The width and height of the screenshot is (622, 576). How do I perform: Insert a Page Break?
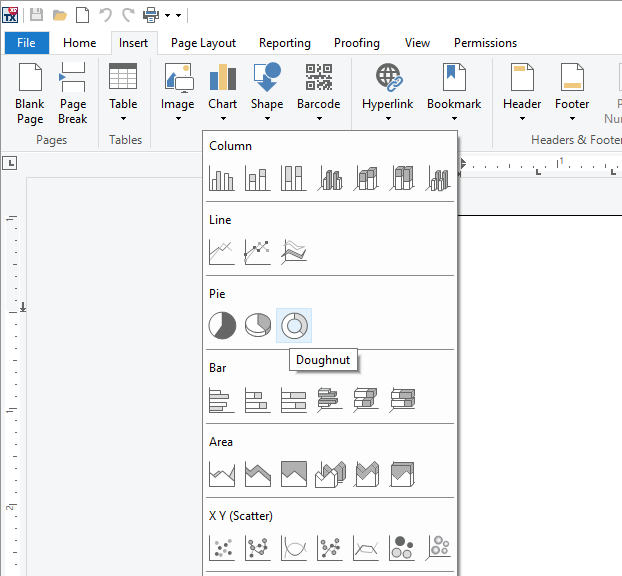click(73, 94)
